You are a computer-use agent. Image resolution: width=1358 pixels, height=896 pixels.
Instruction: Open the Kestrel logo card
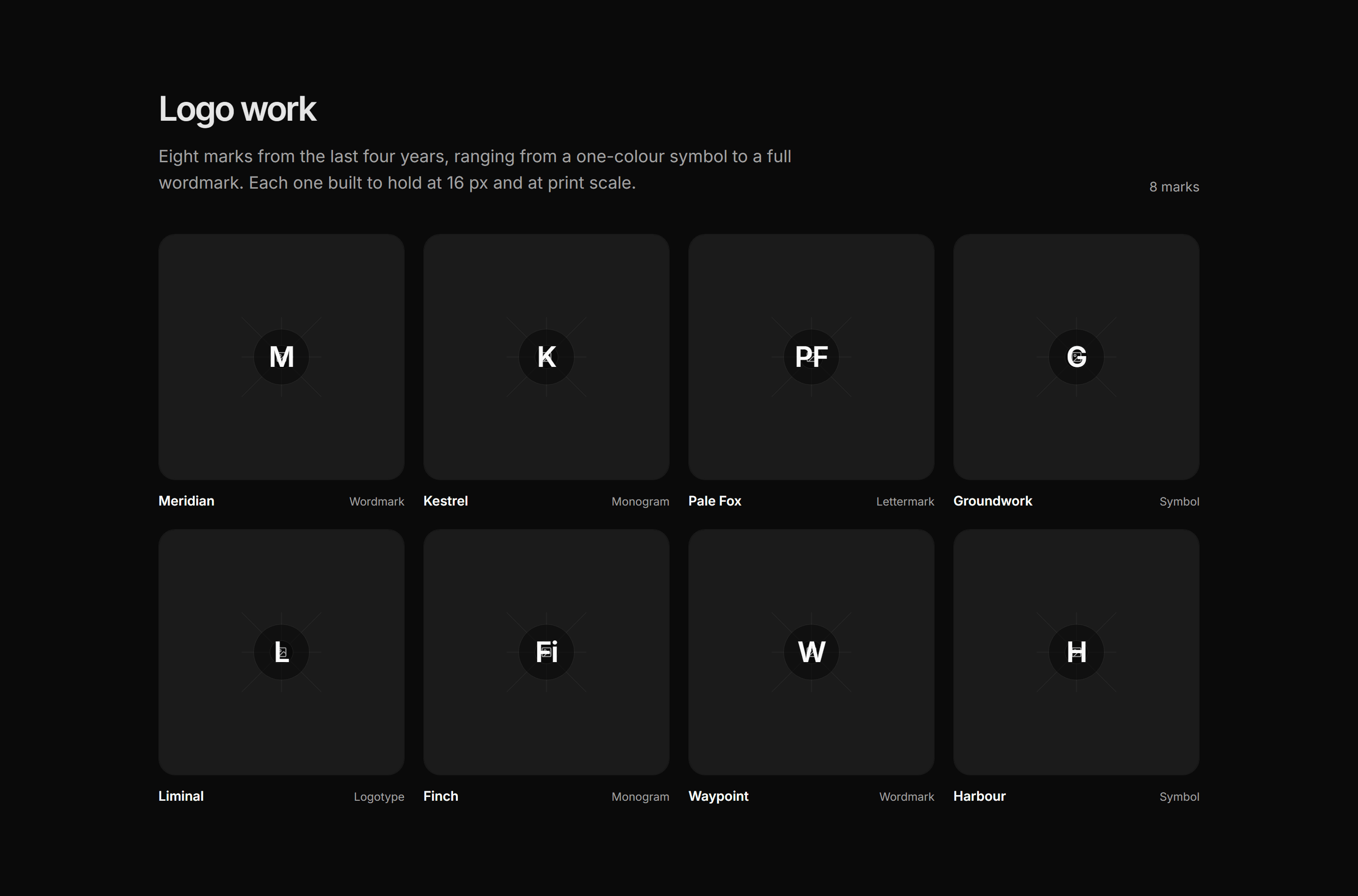pos(546,357)
